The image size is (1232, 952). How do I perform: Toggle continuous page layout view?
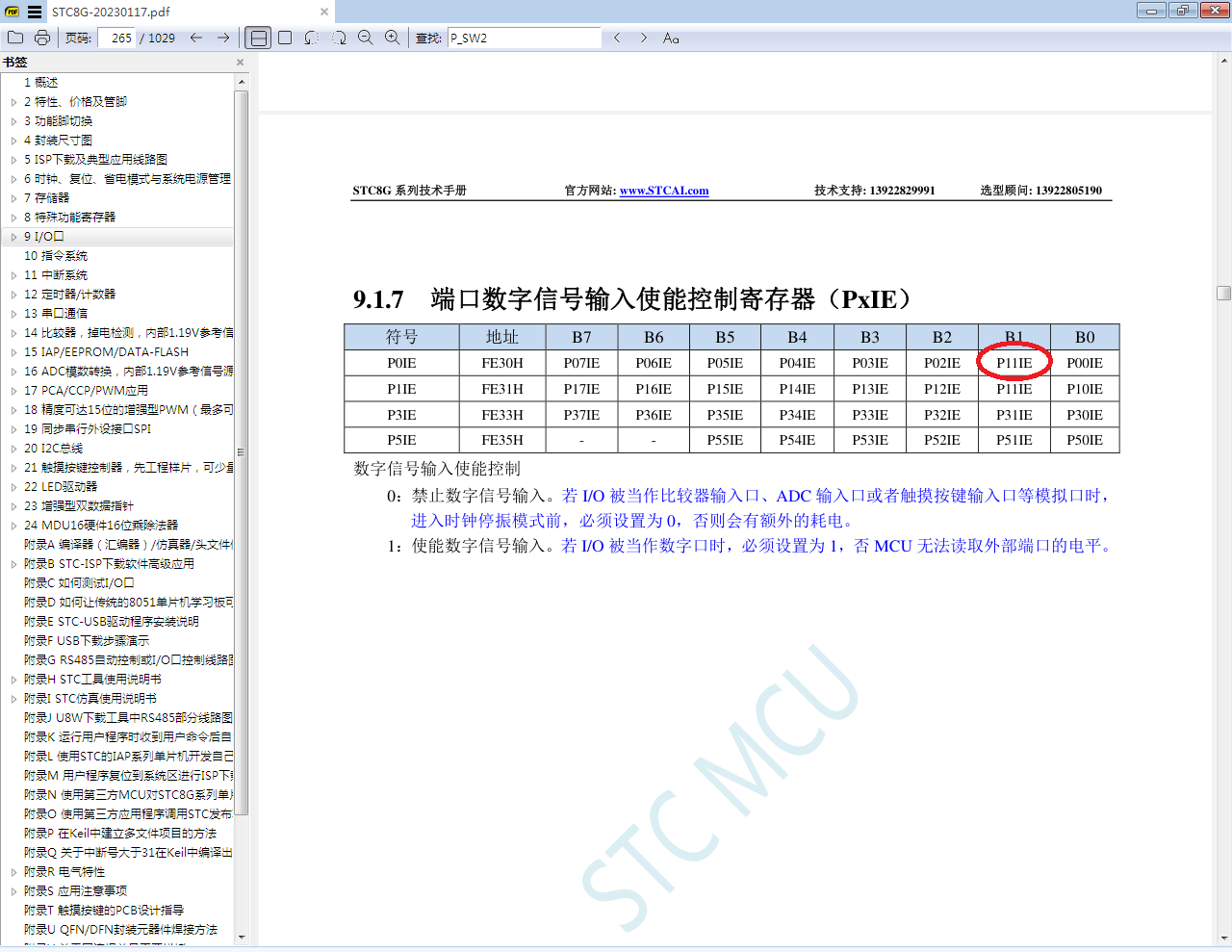[x=258, y=38]
